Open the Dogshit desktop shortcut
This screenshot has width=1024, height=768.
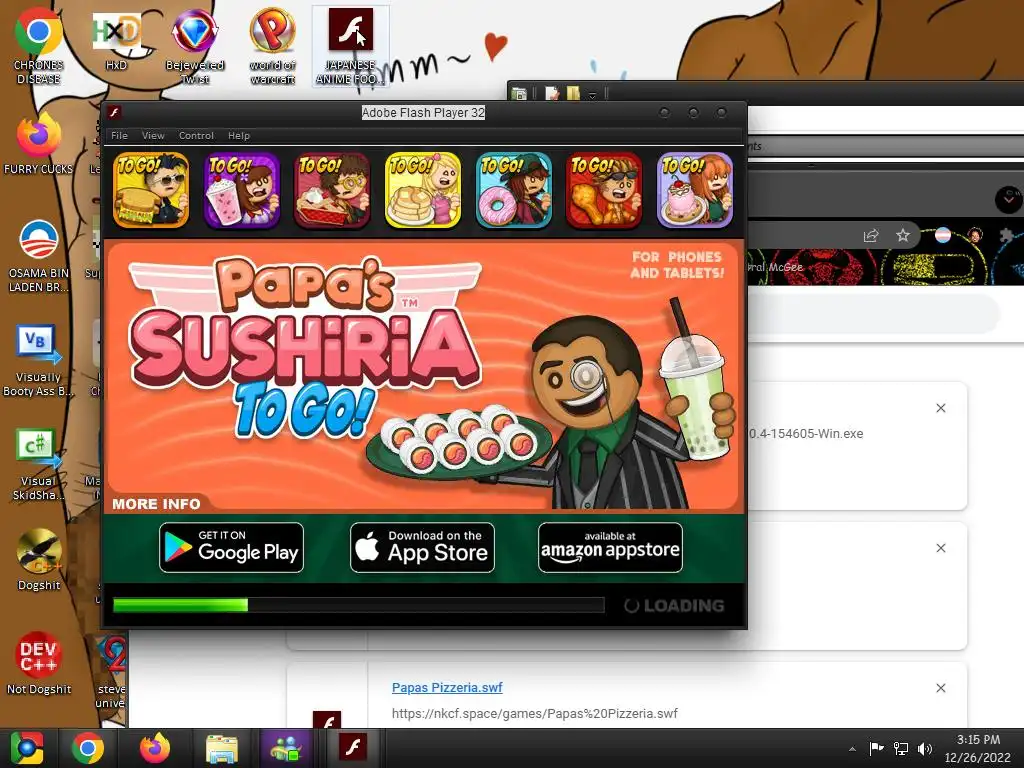39,560
